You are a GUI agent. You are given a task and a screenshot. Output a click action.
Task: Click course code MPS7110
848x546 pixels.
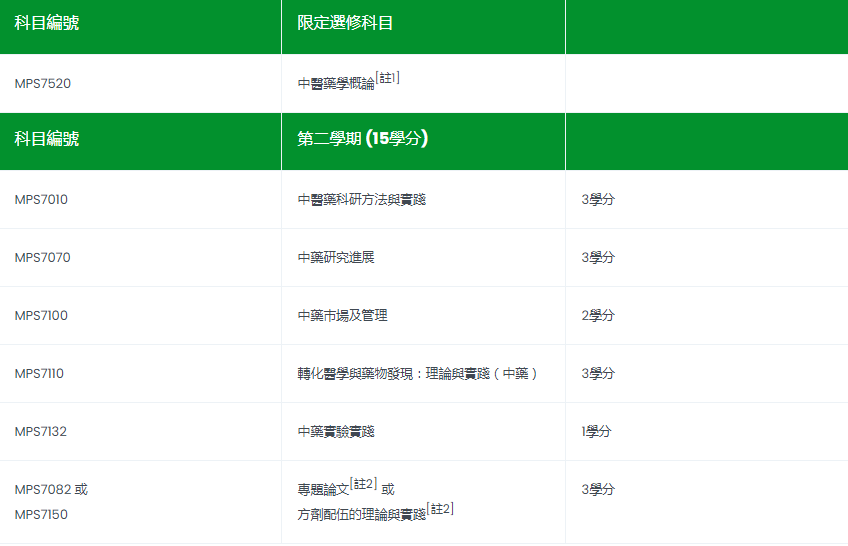click(x=41, y=374)
